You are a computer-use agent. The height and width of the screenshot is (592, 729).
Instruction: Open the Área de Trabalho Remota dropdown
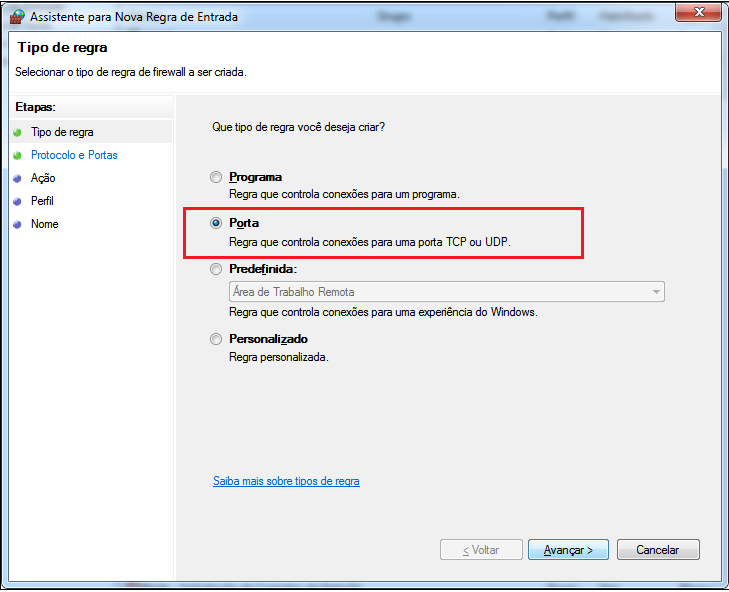click(x=447, y=292)
